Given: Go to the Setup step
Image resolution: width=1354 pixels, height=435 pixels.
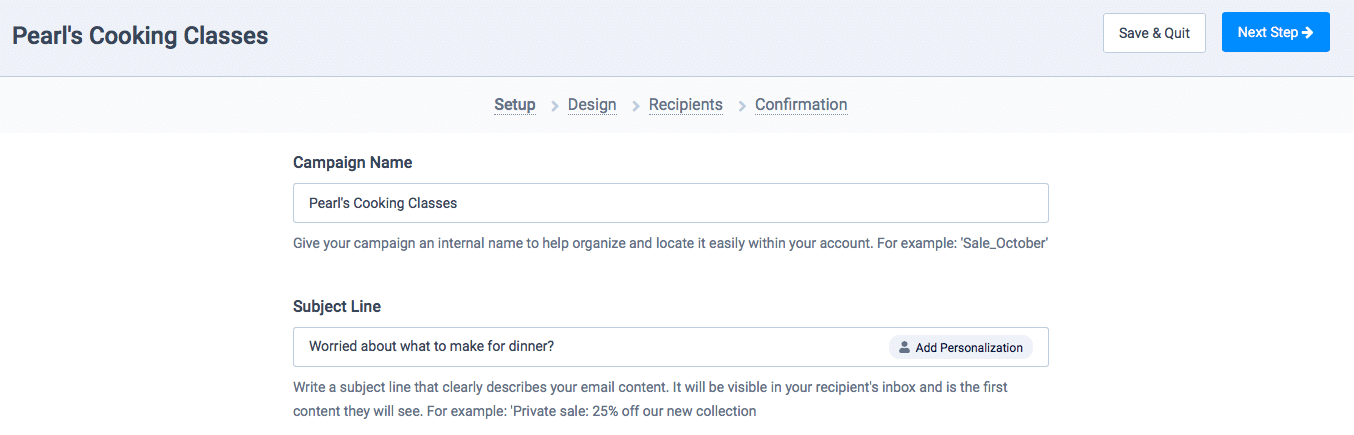Looking at the screenshot, I should coord(515,104).
